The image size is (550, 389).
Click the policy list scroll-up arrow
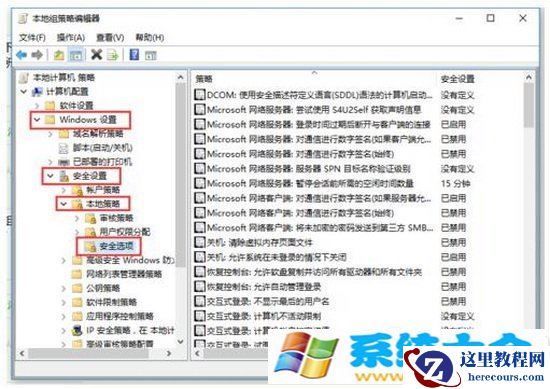point(529,77)
